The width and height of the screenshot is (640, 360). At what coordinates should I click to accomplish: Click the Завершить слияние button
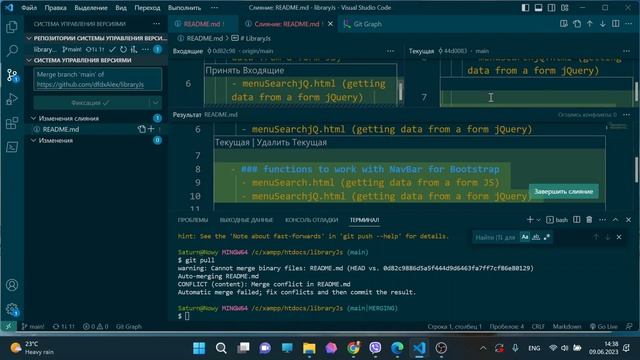click(x=563, y=191)
